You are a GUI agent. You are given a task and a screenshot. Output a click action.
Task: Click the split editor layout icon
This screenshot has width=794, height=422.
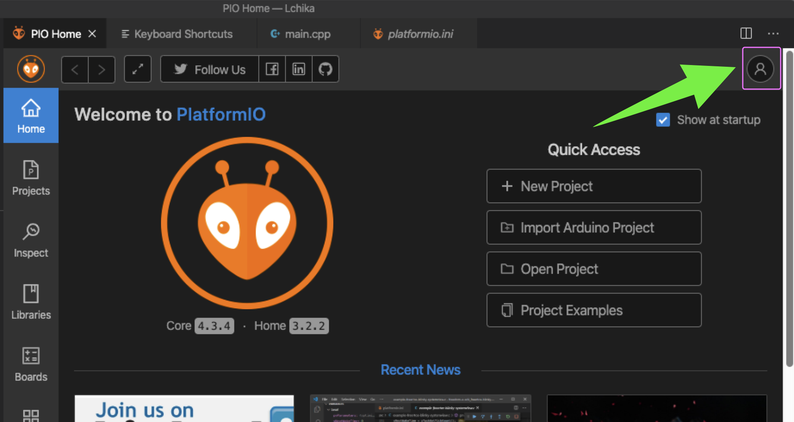tap(746, 33)
